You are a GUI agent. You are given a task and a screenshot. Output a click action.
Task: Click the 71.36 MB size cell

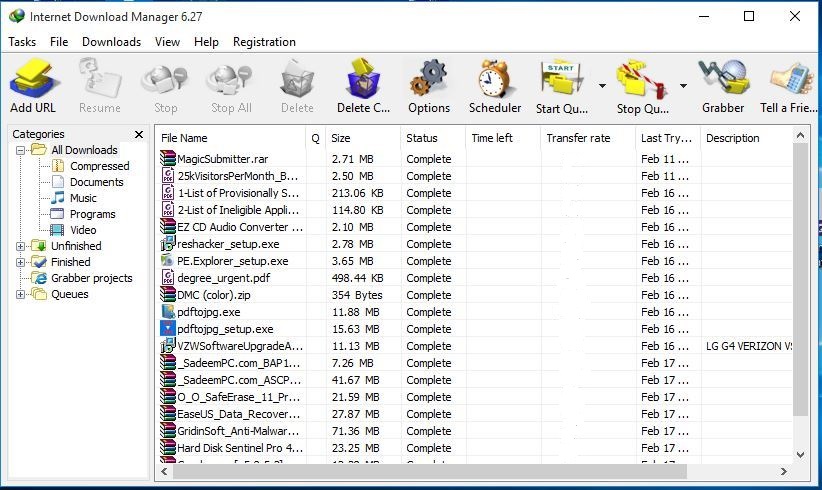click(x=355, y=431)
